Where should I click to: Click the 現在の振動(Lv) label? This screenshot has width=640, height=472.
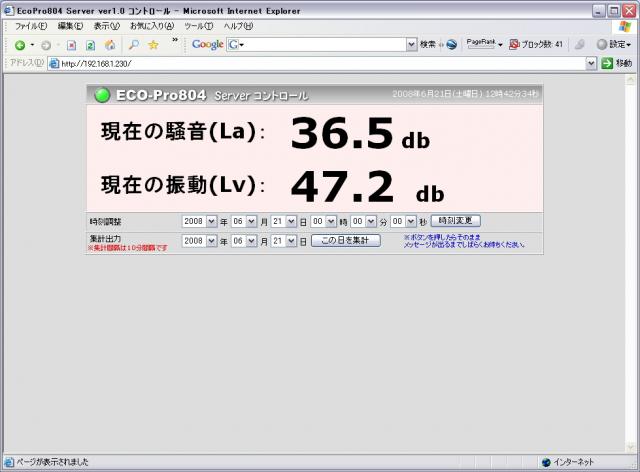pos(183,185)
